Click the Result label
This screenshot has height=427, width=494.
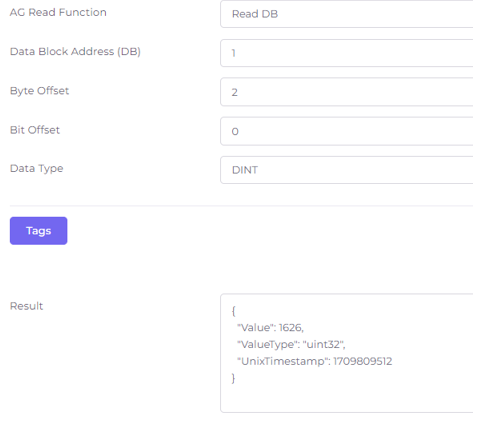click(x=26, y=306)
